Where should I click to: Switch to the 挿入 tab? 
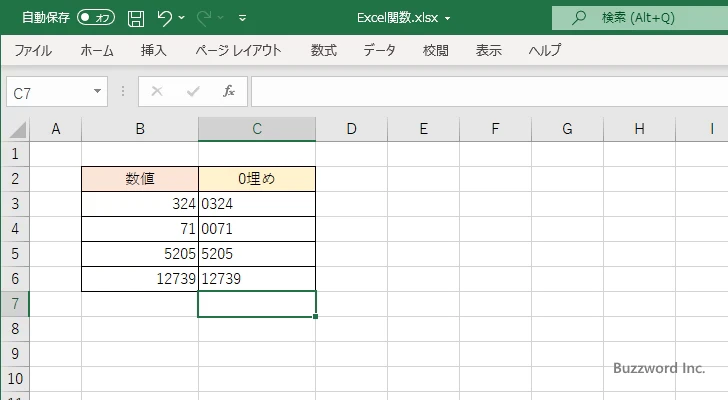point(154,50)
